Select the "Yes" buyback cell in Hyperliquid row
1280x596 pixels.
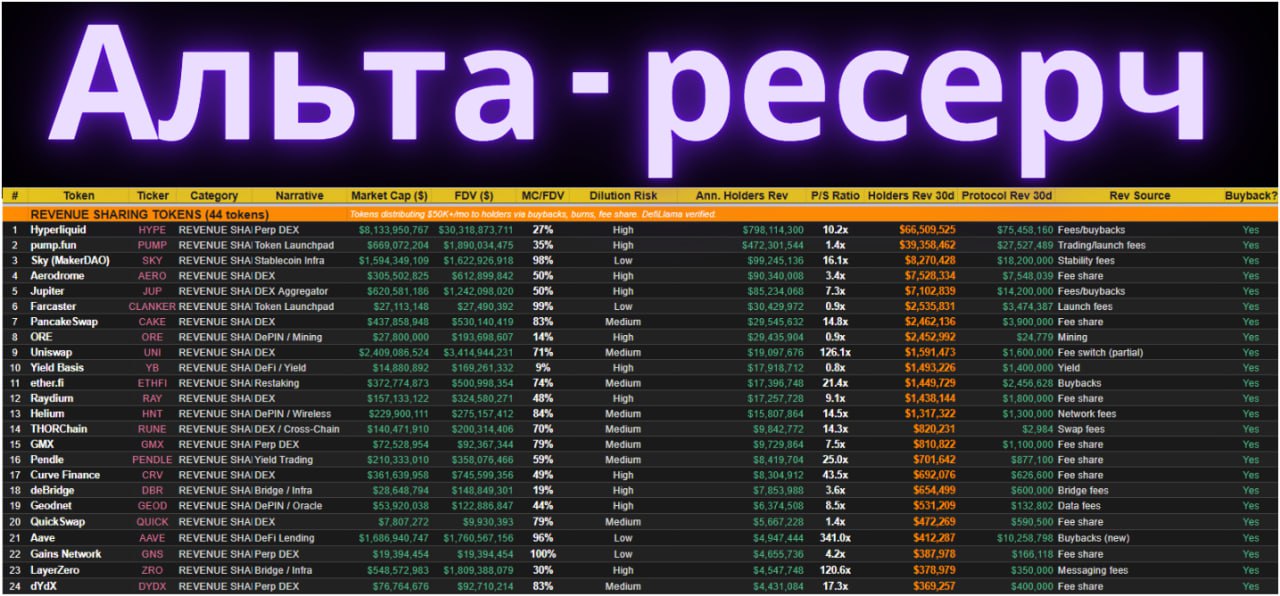1251,230
